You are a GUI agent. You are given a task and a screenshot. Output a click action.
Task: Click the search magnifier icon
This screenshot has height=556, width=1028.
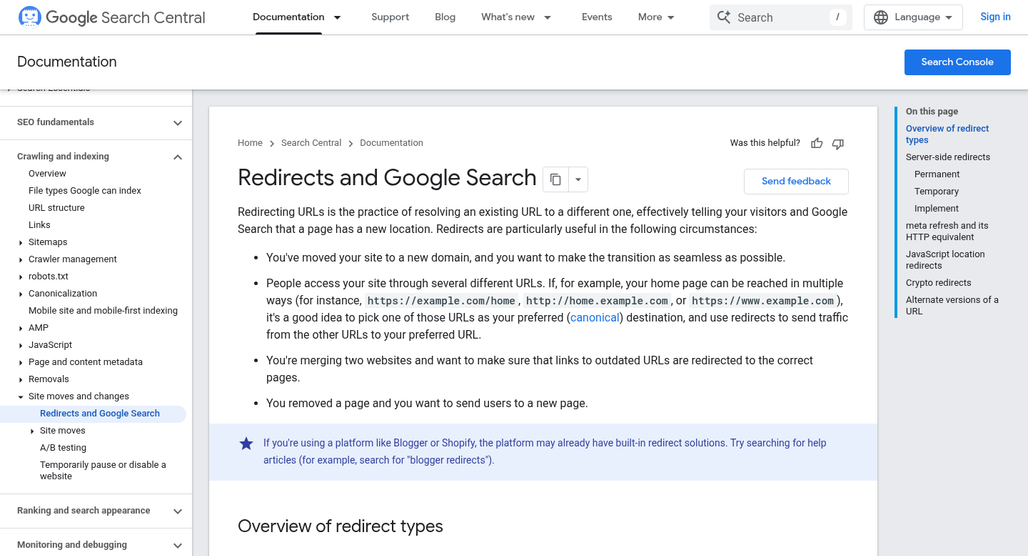click(724, 17)
